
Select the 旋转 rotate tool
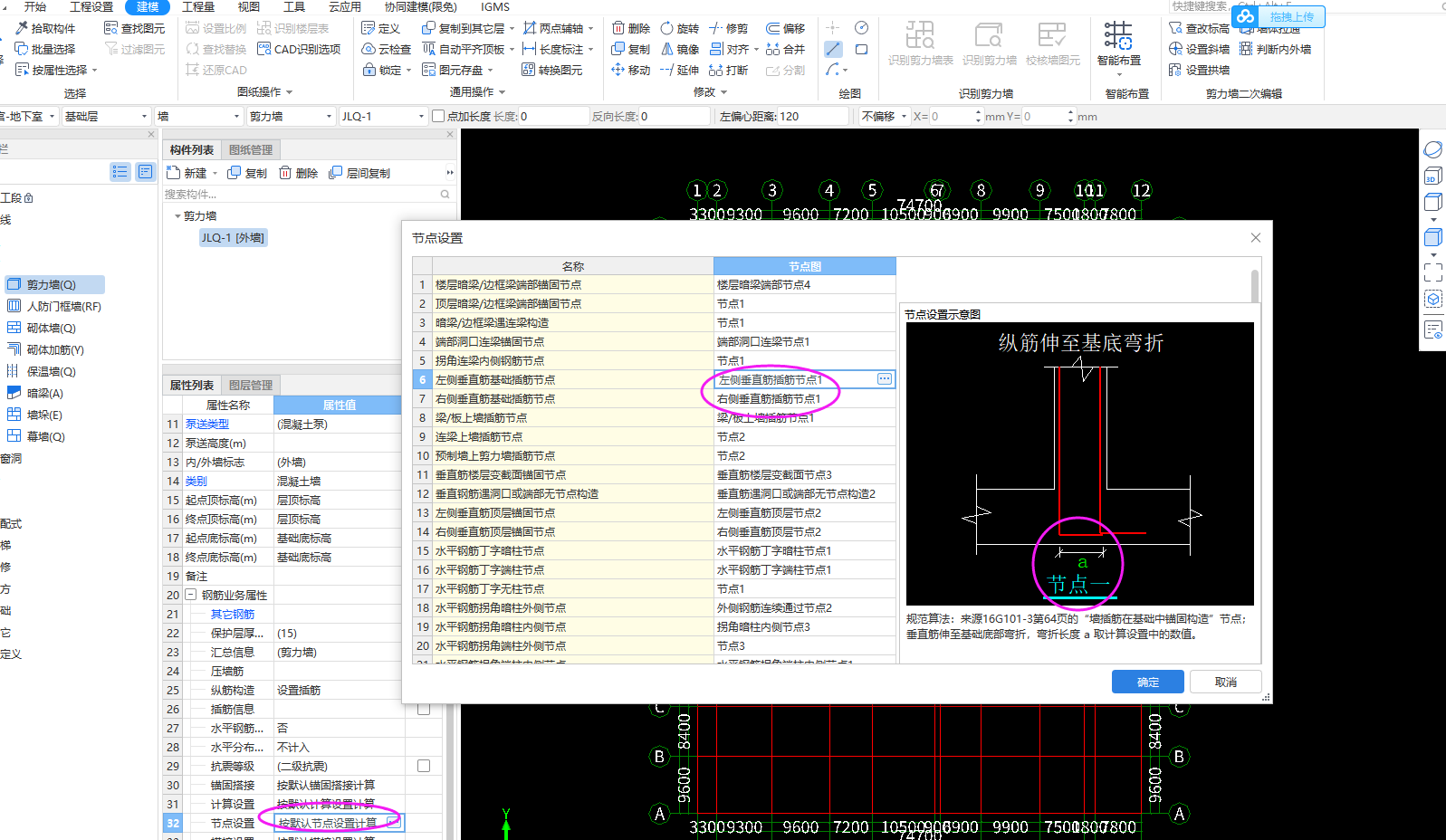click(680, 28)
